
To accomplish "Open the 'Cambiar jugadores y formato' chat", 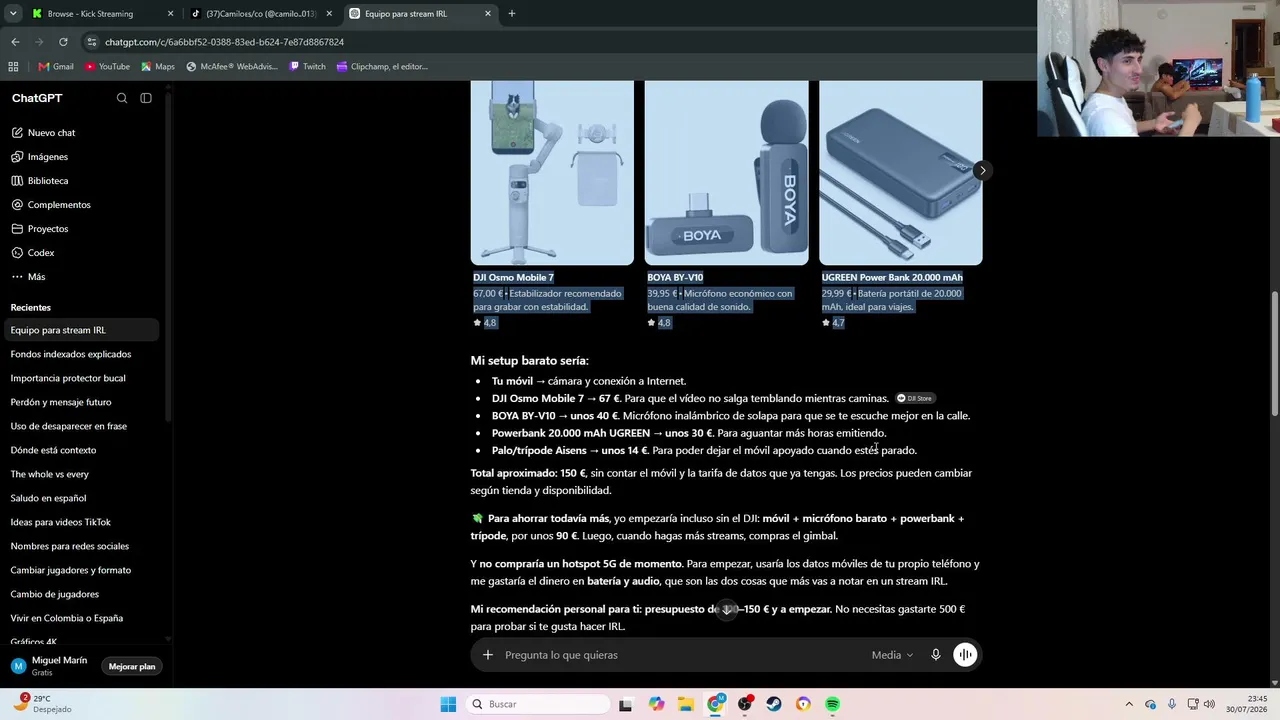I will coord(80,570).
